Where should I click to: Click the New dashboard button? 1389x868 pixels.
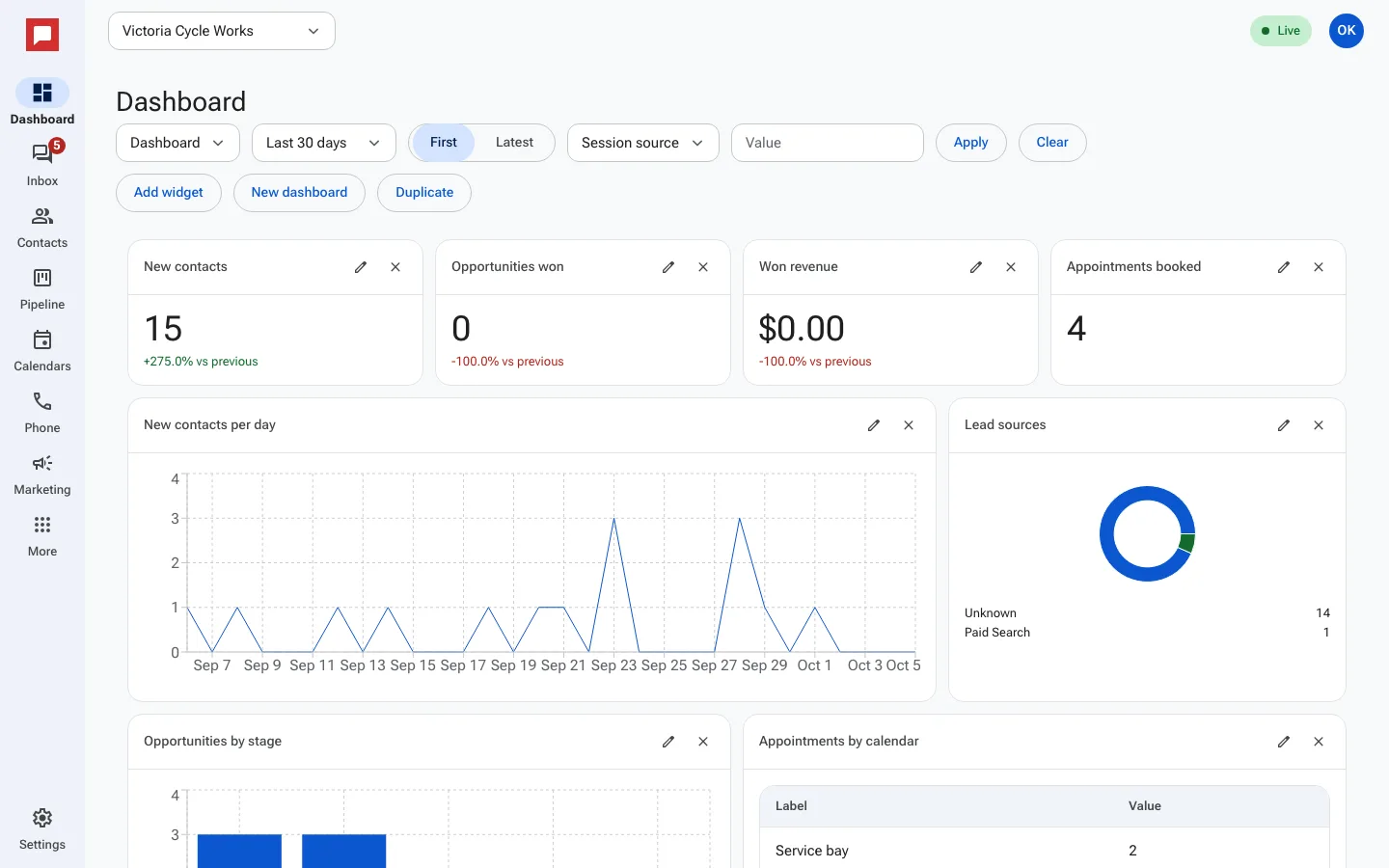[x=299, y=193]
